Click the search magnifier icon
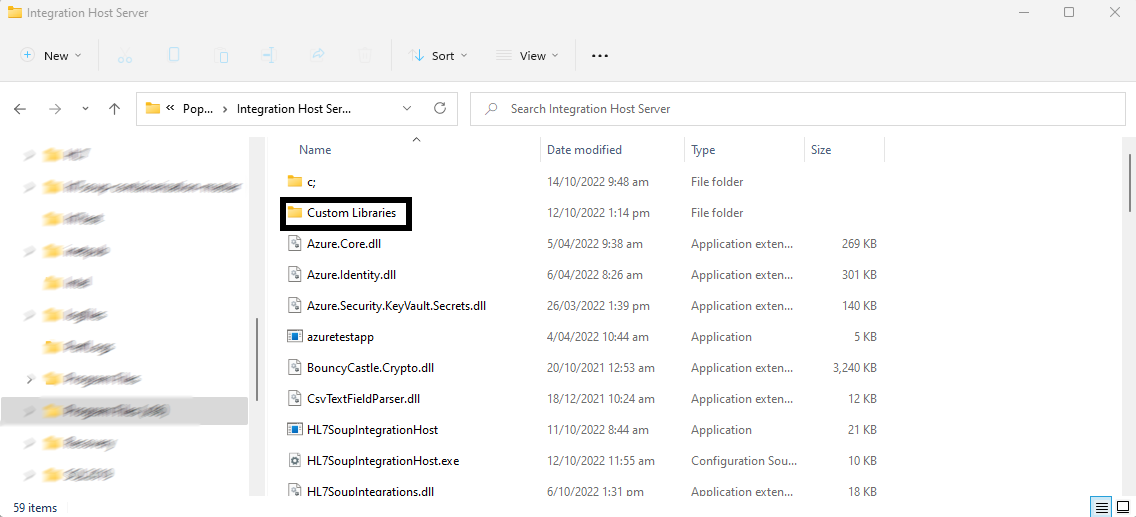This screenshot has height=517, width=1136. click(x=492, y=109)
